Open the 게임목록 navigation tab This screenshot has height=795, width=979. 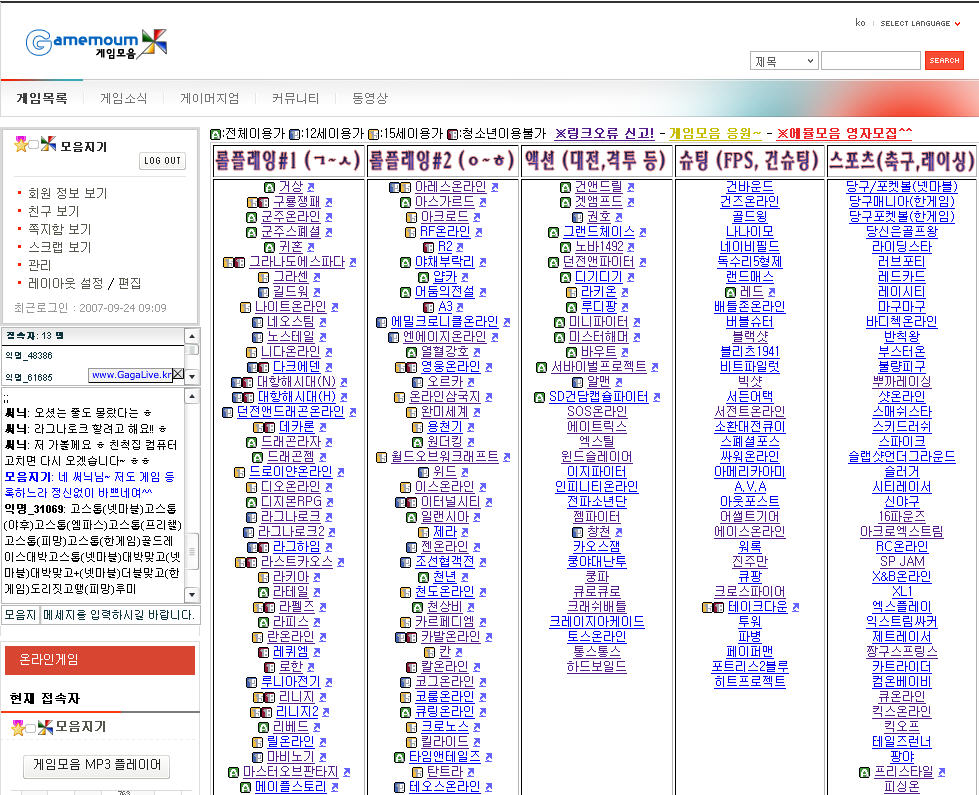click(x=42, y=98)
